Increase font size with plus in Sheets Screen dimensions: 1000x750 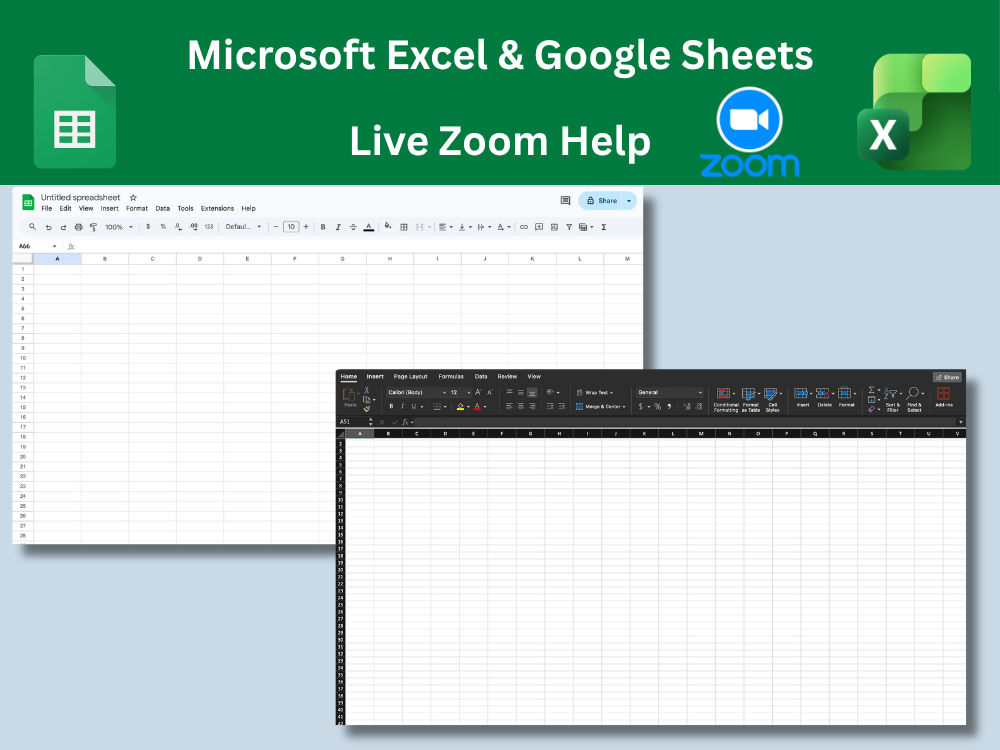click(306, 226)
